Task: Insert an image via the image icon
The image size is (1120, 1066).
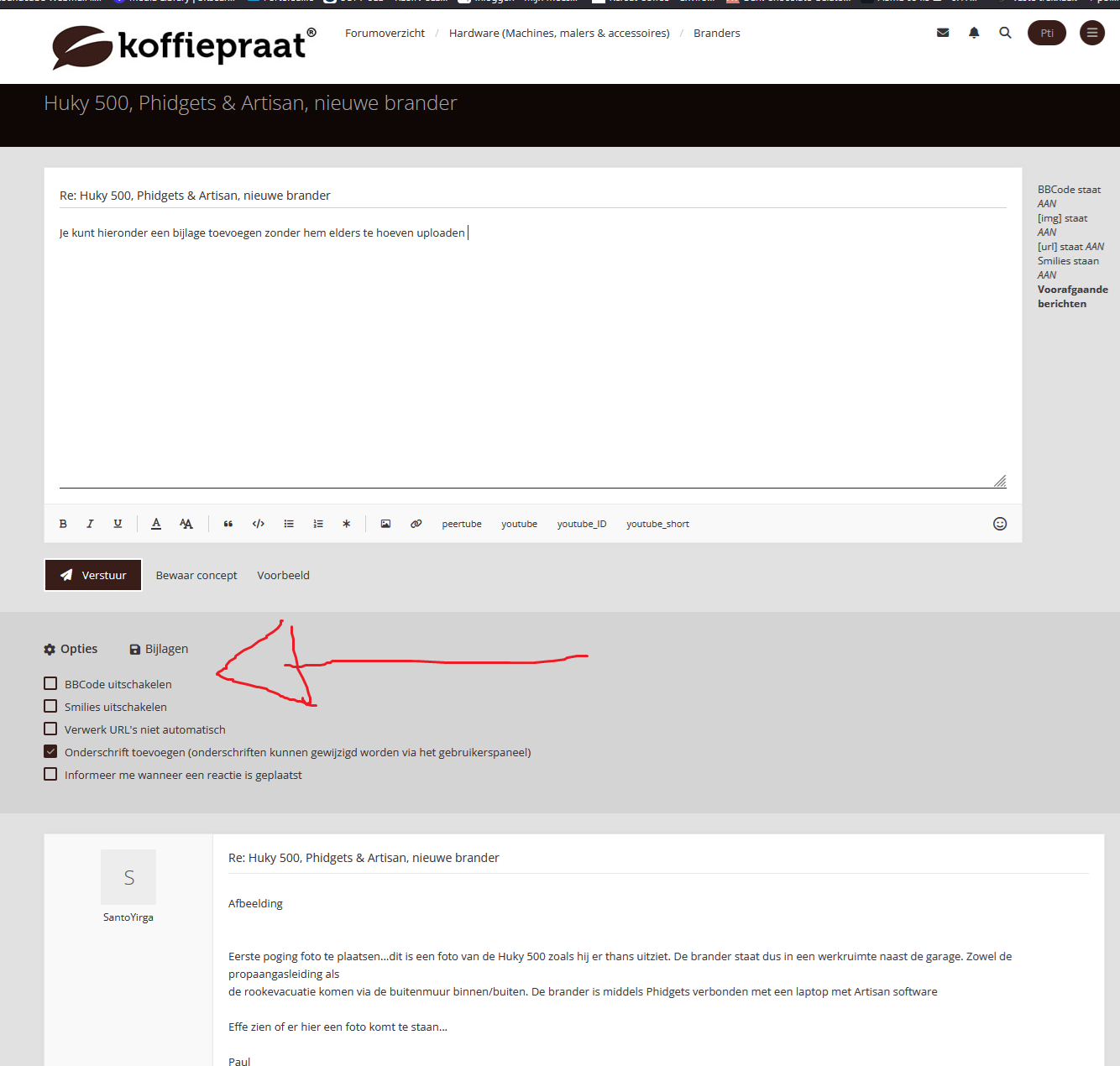Action: tap(385, 524)
